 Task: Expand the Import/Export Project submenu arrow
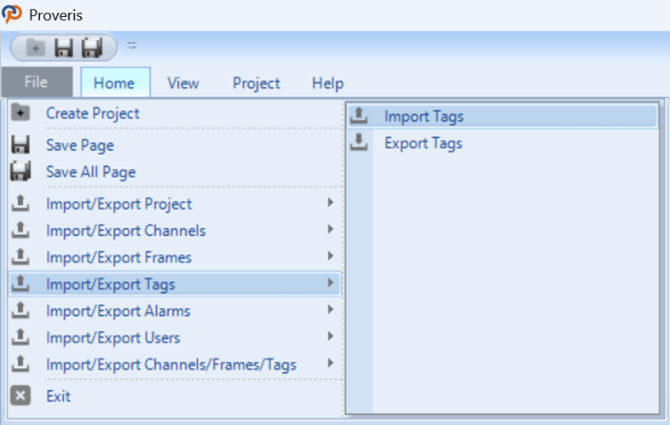point(330,202)
